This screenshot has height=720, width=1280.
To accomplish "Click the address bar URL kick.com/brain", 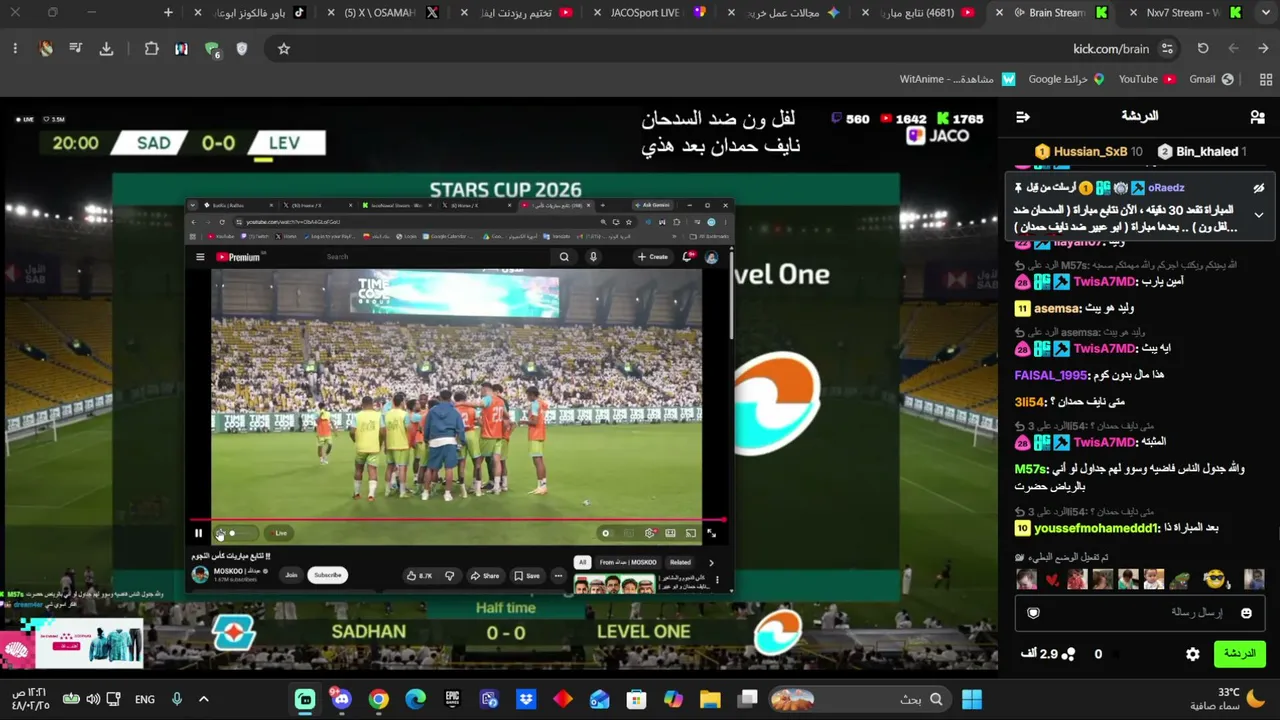I will [1111, 48].
